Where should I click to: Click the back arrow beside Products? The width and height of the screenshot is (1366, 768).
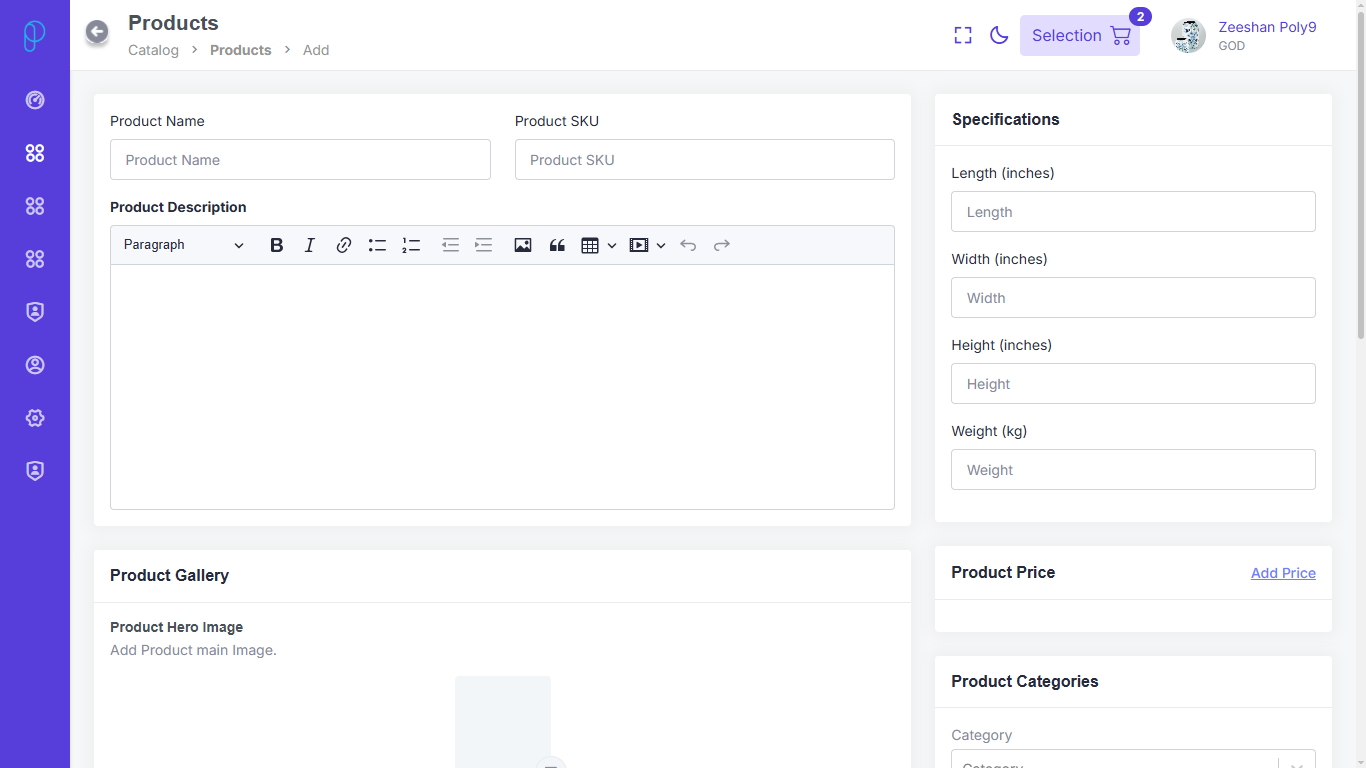97,32
